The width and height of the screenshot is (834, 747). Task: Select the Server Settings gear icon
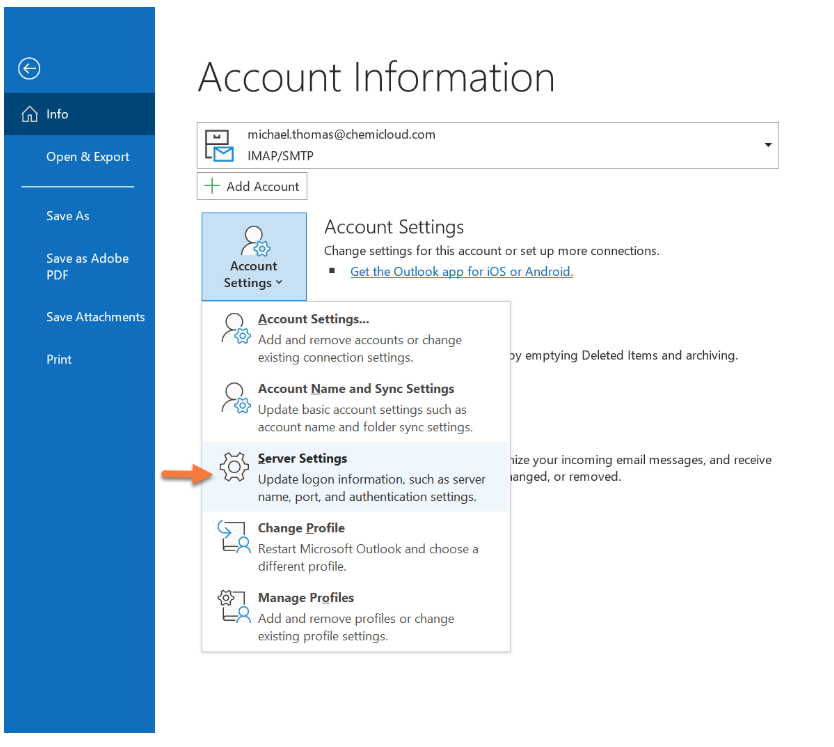point(233,466)
